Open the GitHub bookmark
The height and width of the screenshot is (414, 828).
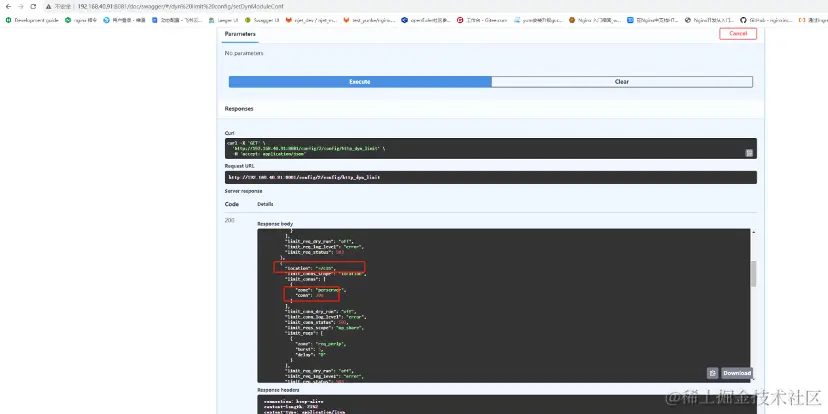(766, 20)
